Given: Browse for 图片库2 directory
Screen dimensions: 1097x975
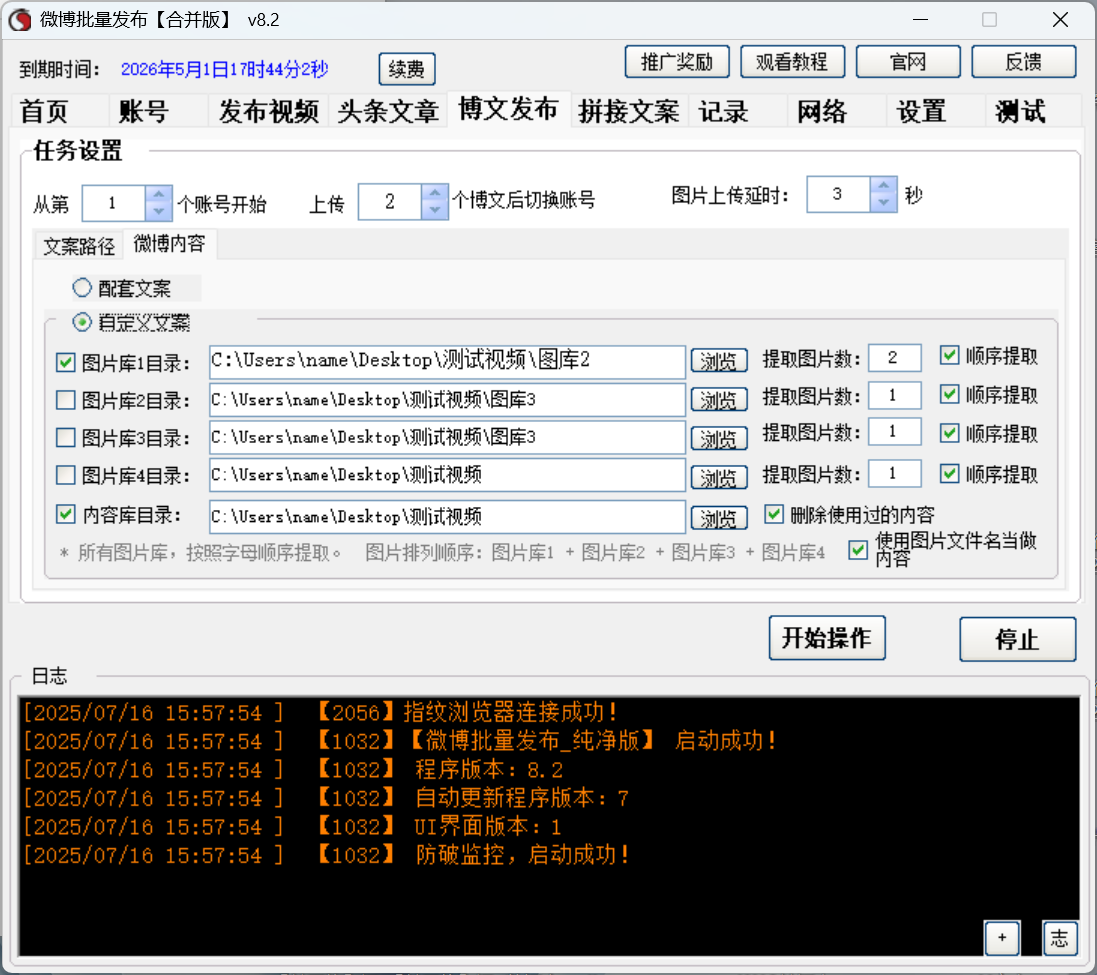Looking at the screenshot, I should coord(719,400).
